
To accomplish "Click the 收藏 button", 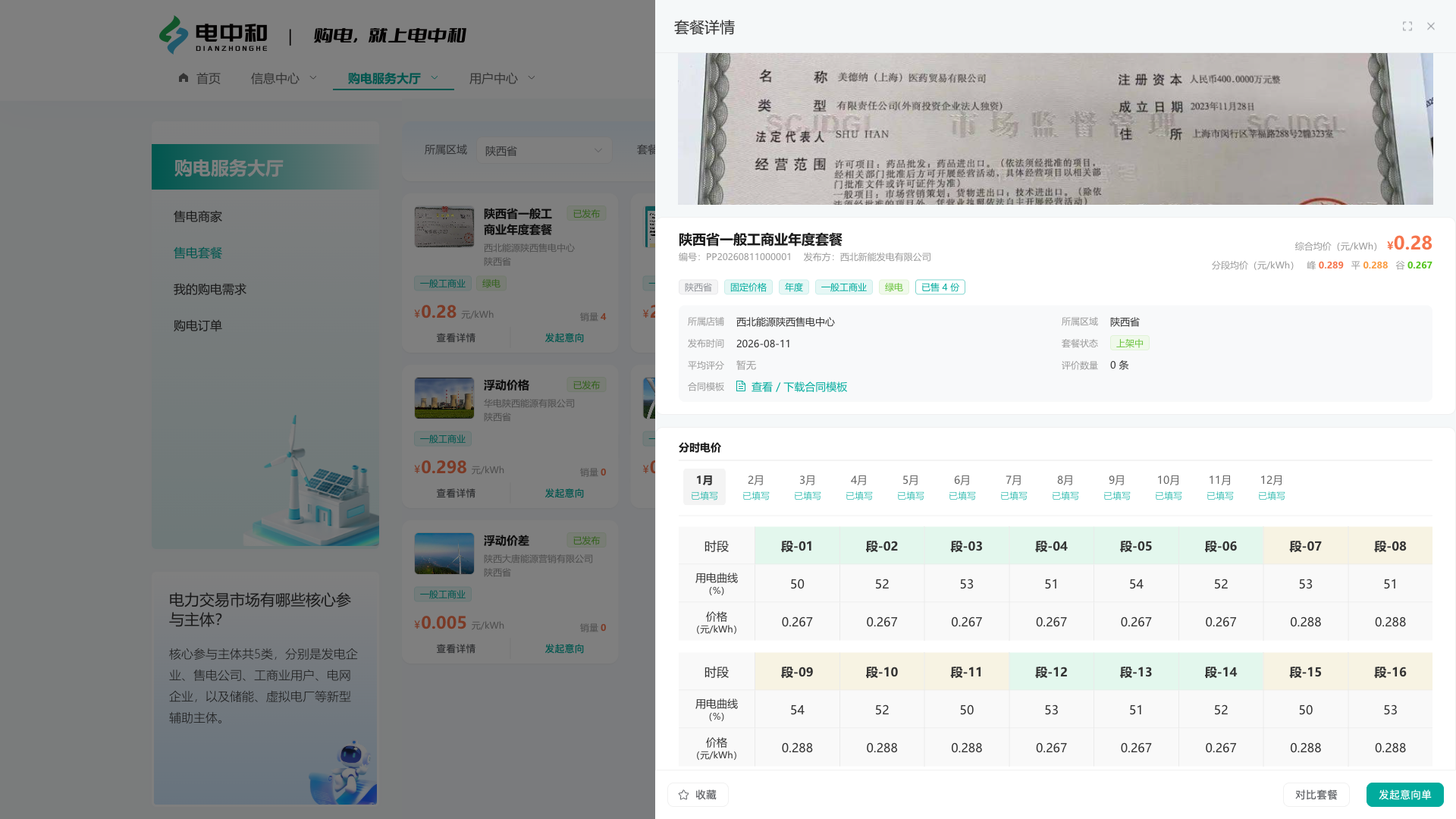I will tap(698, 795).
